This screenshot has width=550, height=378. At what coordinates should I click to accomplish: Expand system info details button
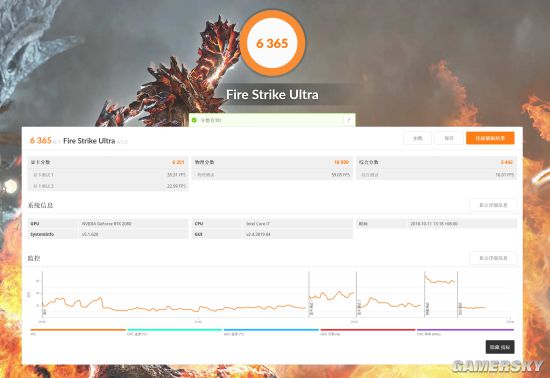pos(493,205)
